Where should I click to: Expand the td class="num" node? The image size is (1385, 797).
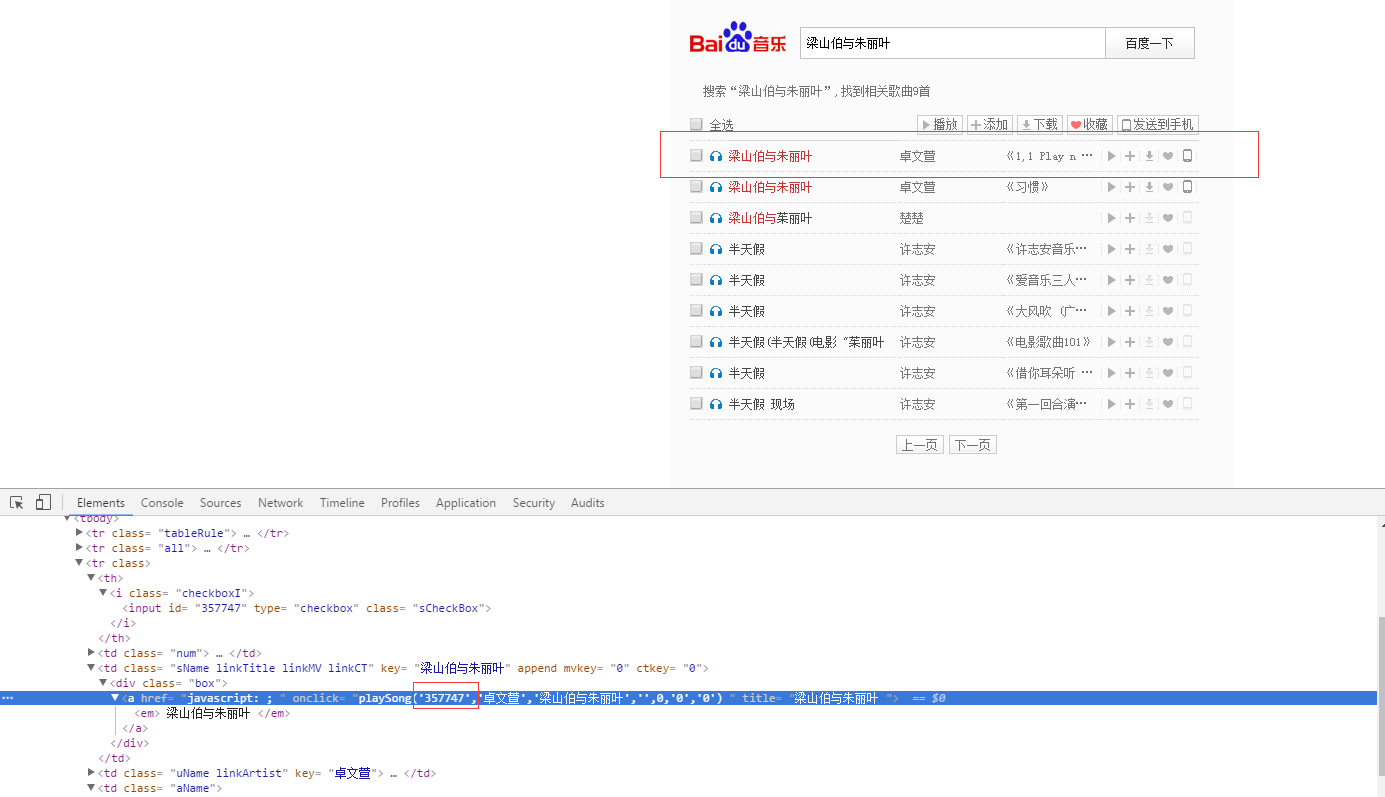91,653
